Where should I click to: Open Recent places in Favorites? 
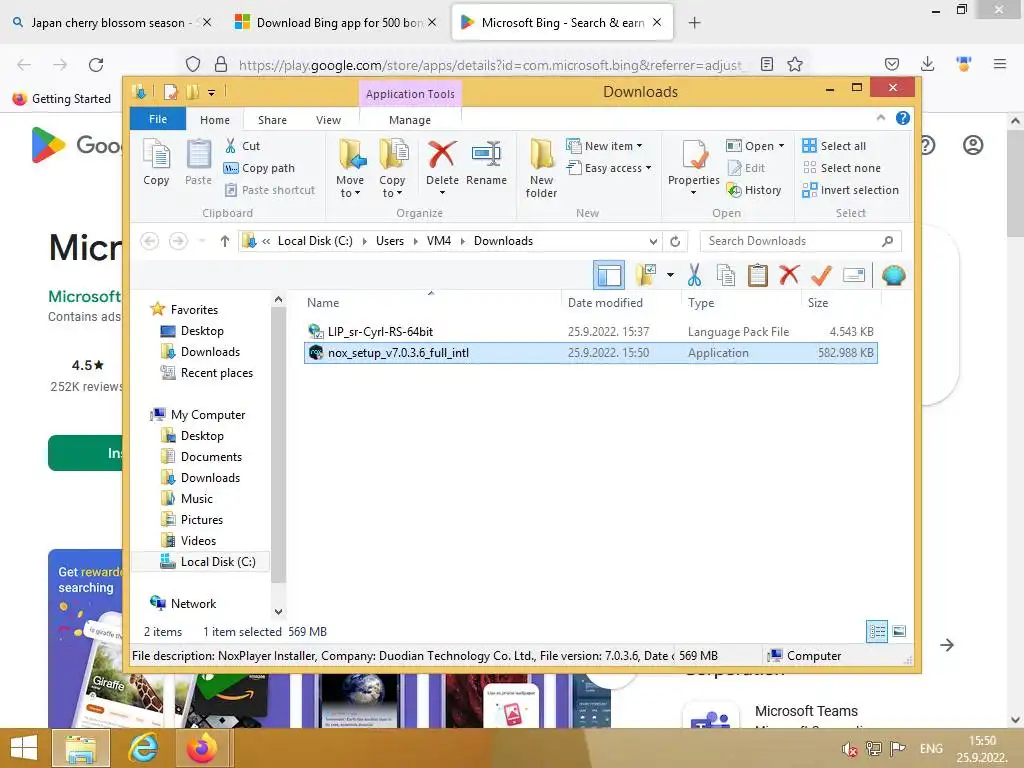pyautogui.click(x=216, y=372)
